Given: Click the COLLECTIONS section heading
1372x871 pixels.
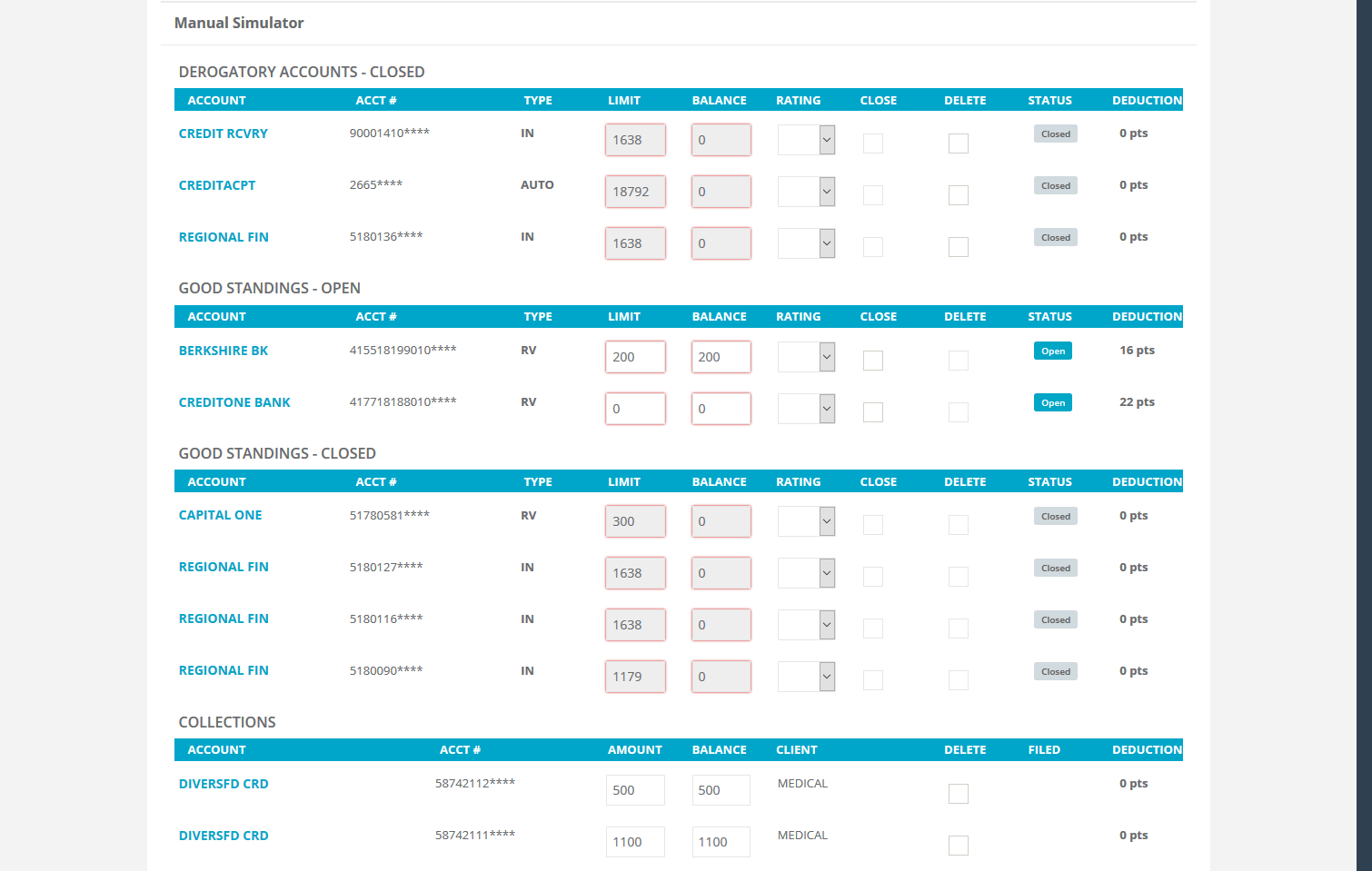Looking at the screenshot, I should [x=227, y=722].
